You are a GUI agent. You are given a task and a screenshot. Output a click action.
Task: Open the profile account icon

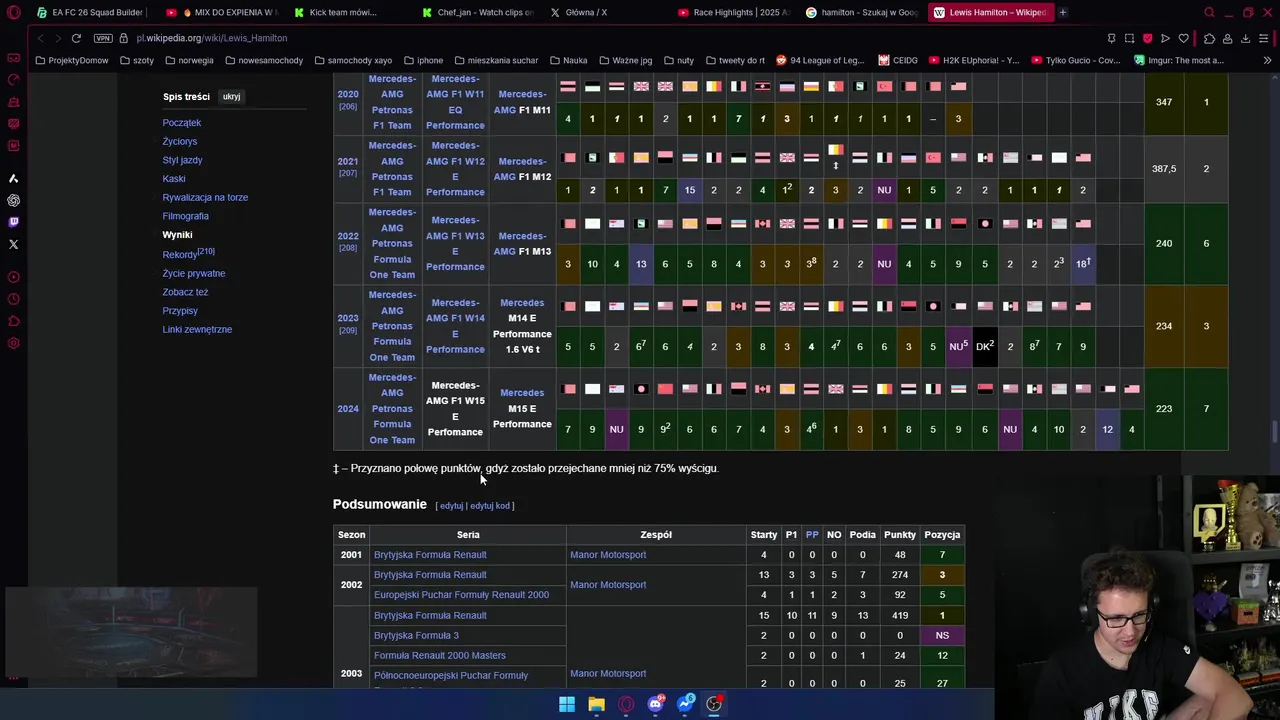pyautogui.click(x=1227, y=38)
